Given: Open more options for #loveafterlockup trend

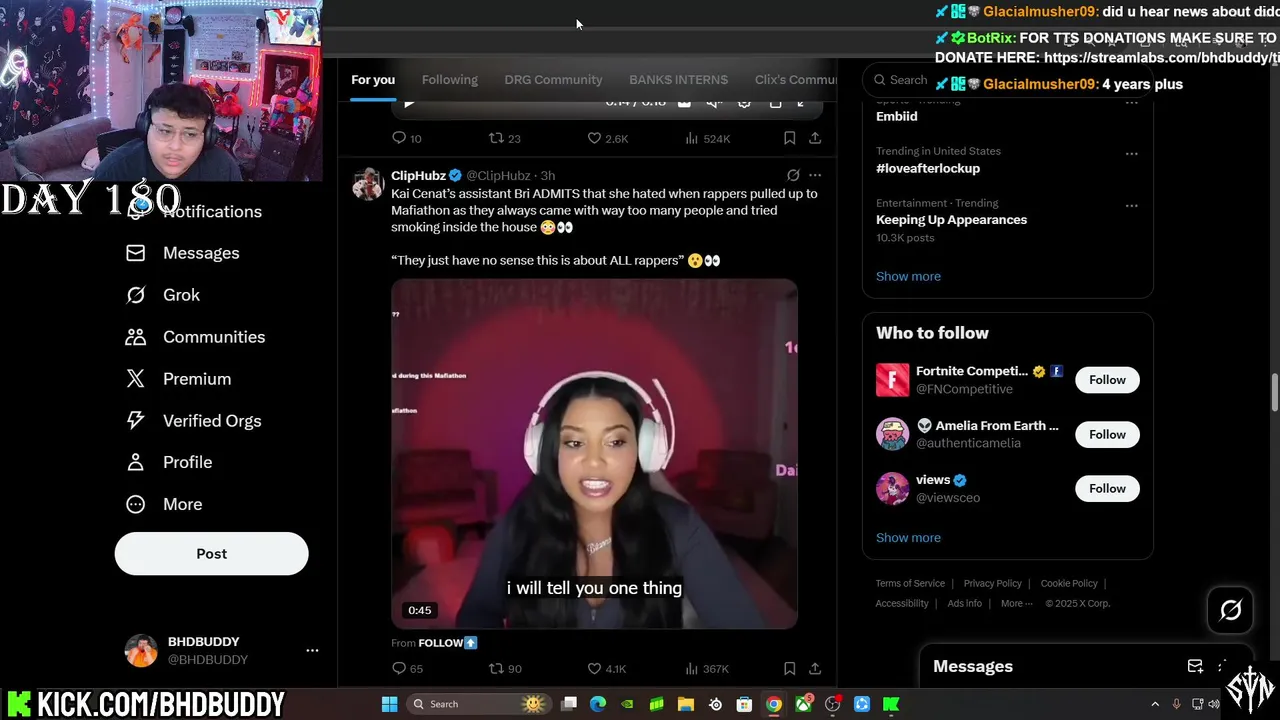Looking at the screenshot, I should (x=1131, y=153).
